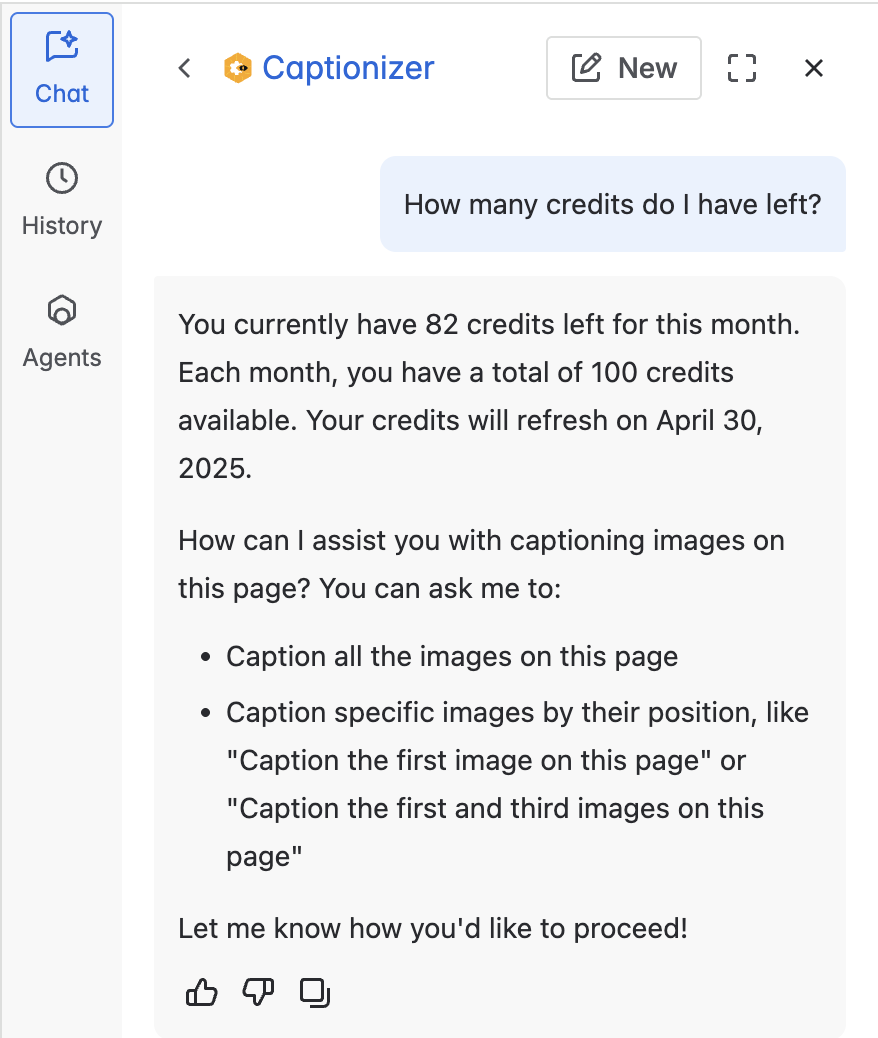Copy the assistant's response
878x1038 pixels.
[315, 992]
